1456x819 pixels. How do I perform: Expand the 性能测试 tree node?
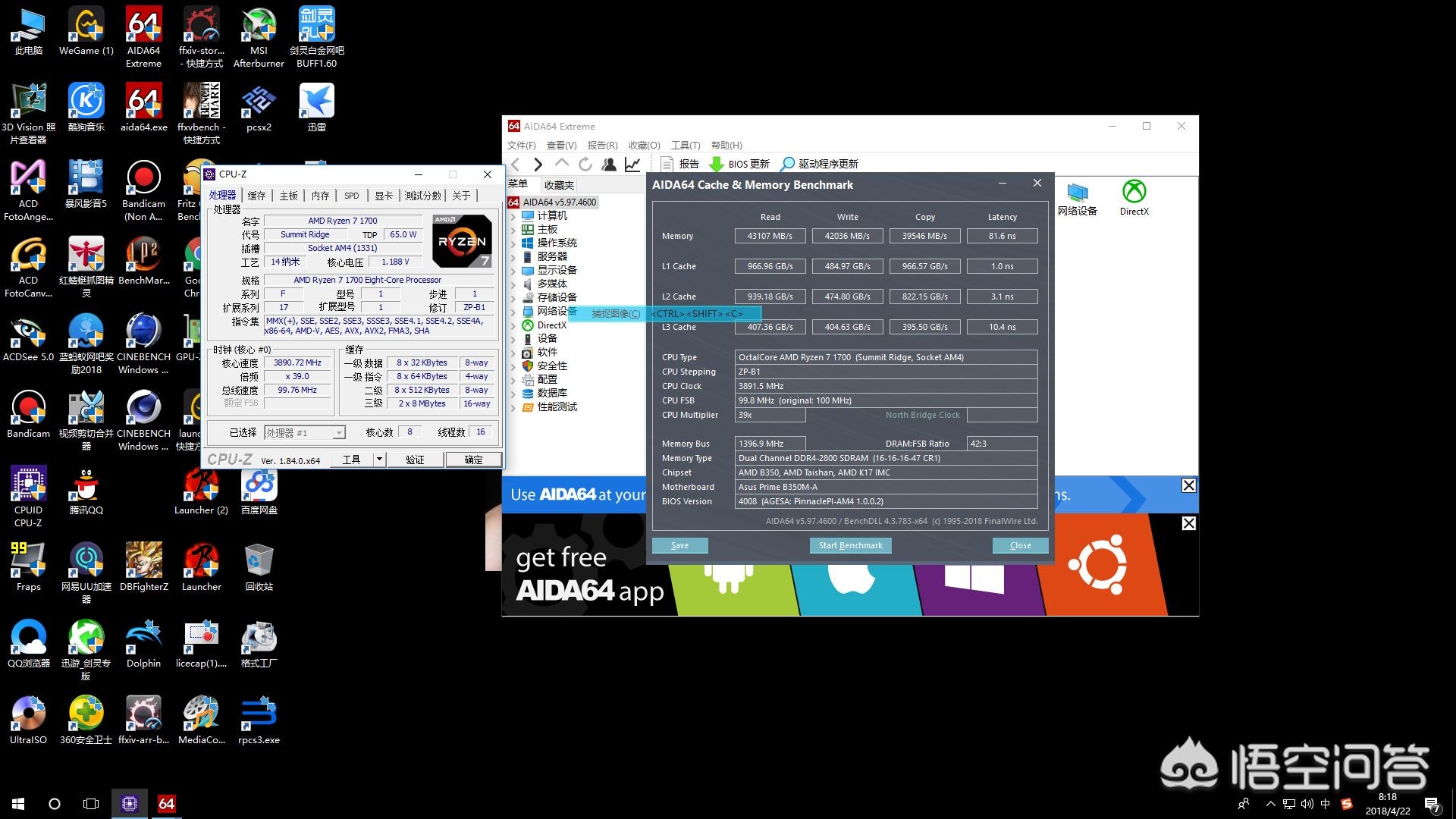pyautogui.click(x=513, y=407)
